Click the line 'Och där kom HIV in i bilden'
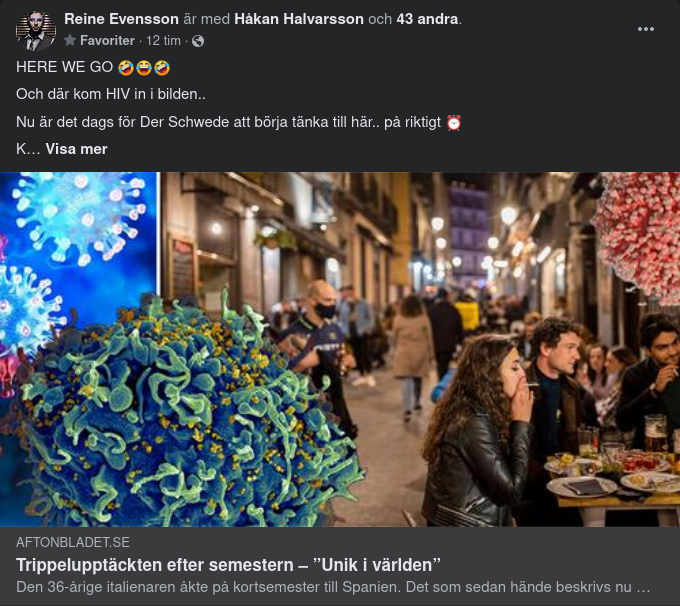 tap(111, 94)
